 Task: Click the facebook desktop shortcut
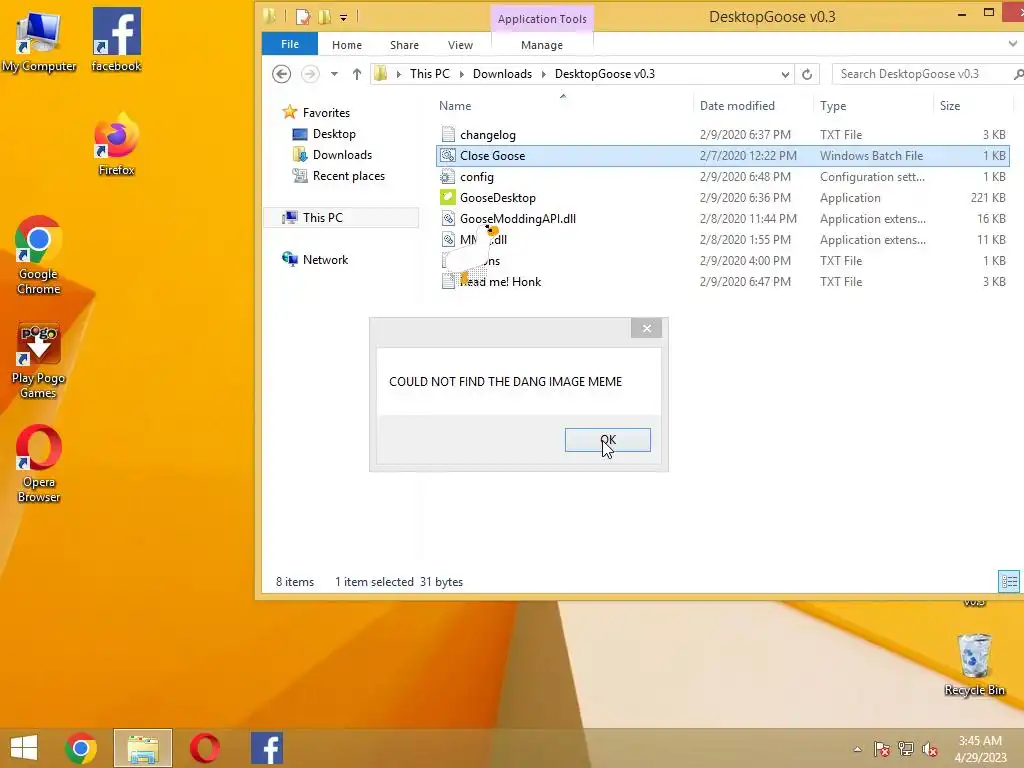116,40
